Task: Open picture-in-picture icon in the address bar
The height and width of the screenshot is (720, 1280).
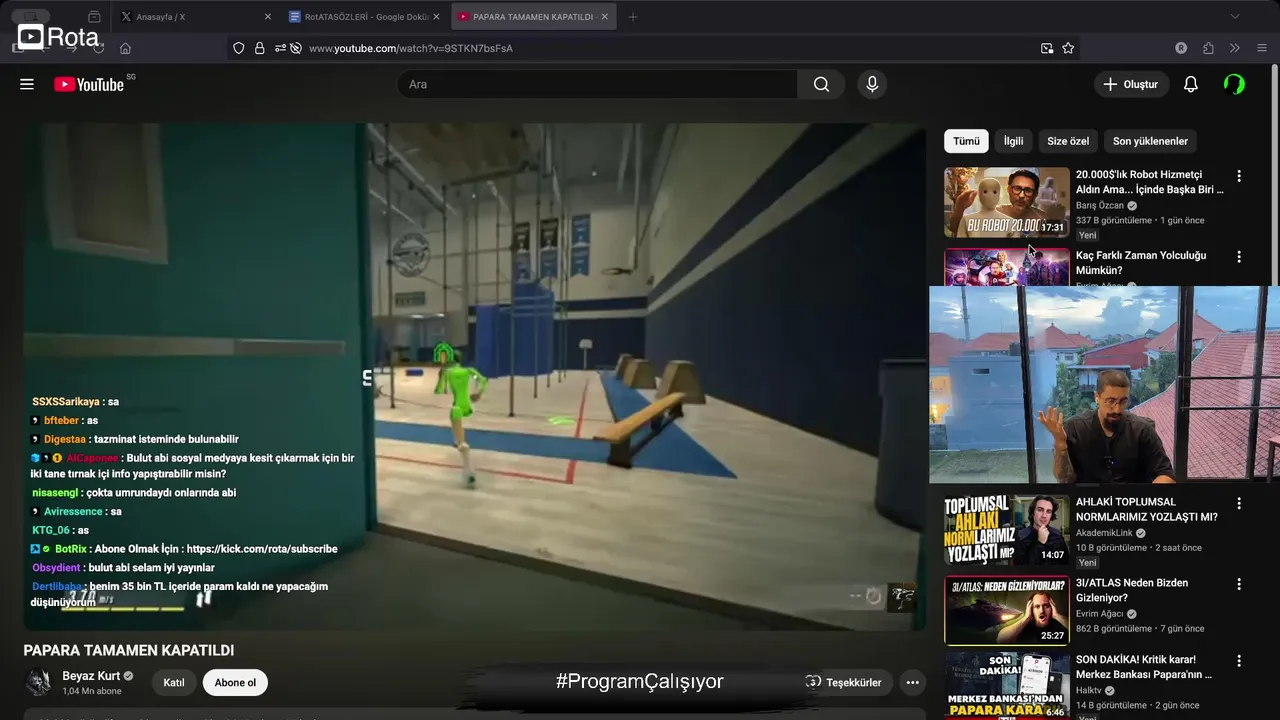Action: pyautogui.click(x=1047, y=48)
